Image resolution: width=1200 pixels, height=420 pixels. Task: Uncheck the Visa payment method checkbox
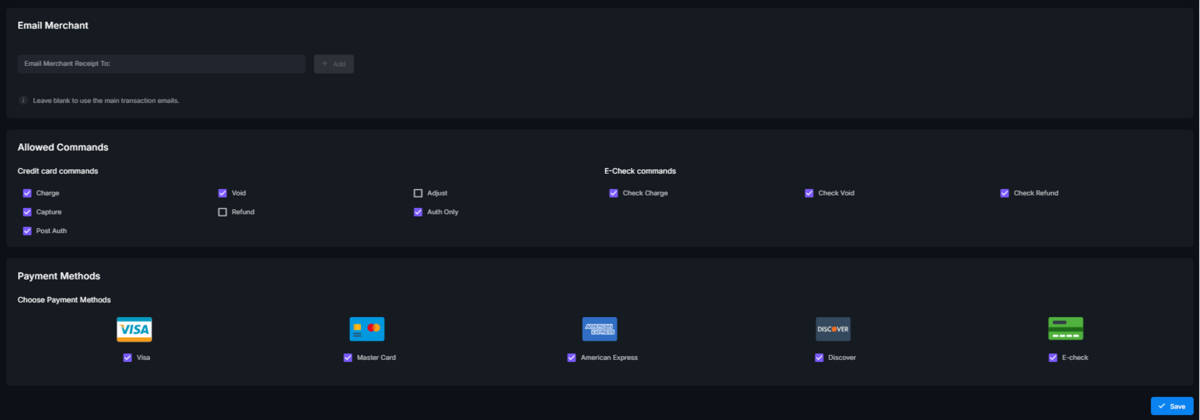(x=127, y=357)
